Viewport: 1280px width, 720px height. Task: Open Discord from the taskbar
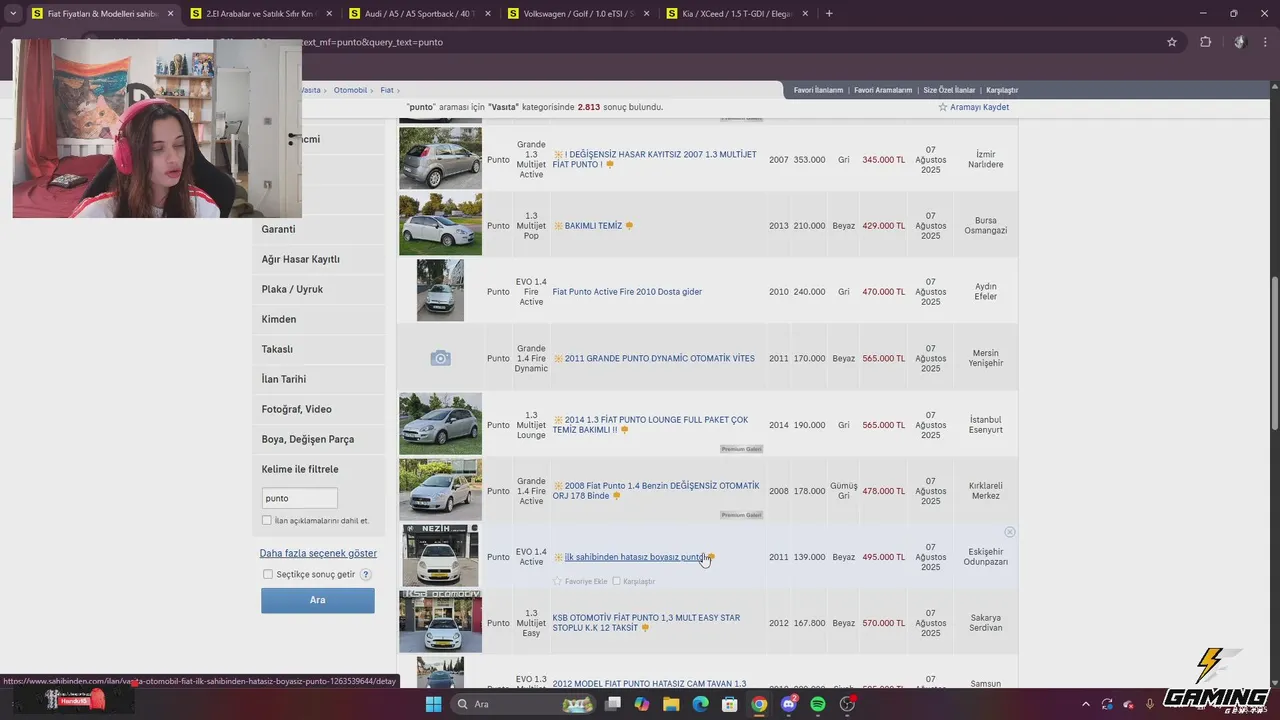(788, 704)
